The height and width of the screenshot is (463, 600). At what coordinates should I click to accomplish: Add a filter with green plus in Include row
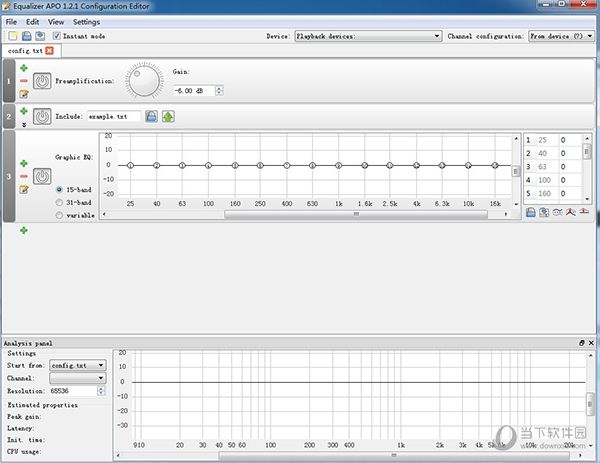coord(24,111)
